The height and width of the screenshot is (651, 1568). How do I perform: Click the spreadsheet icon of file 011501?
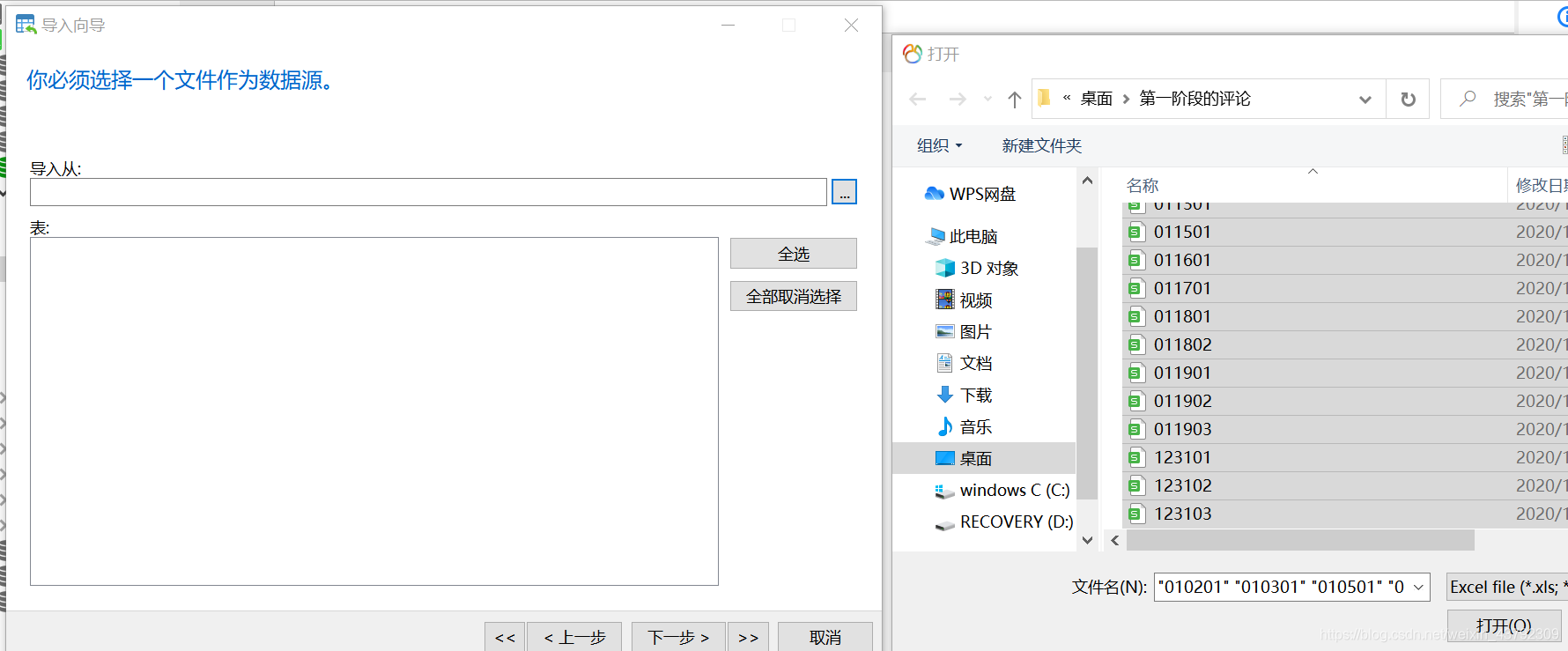click(1136, 232)
